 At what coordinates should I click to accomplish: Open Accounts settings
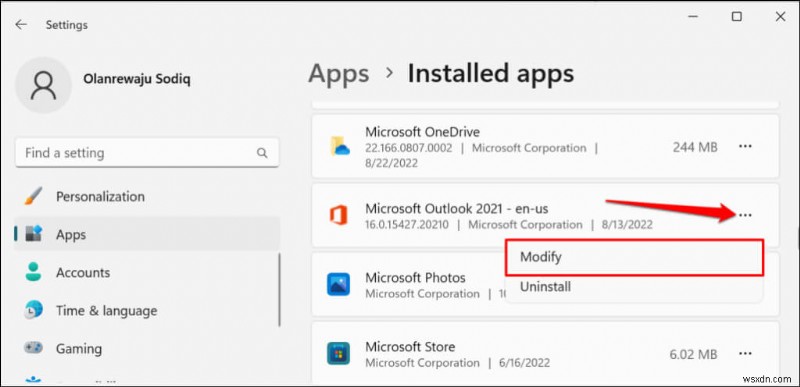click(x=147, y=272)
